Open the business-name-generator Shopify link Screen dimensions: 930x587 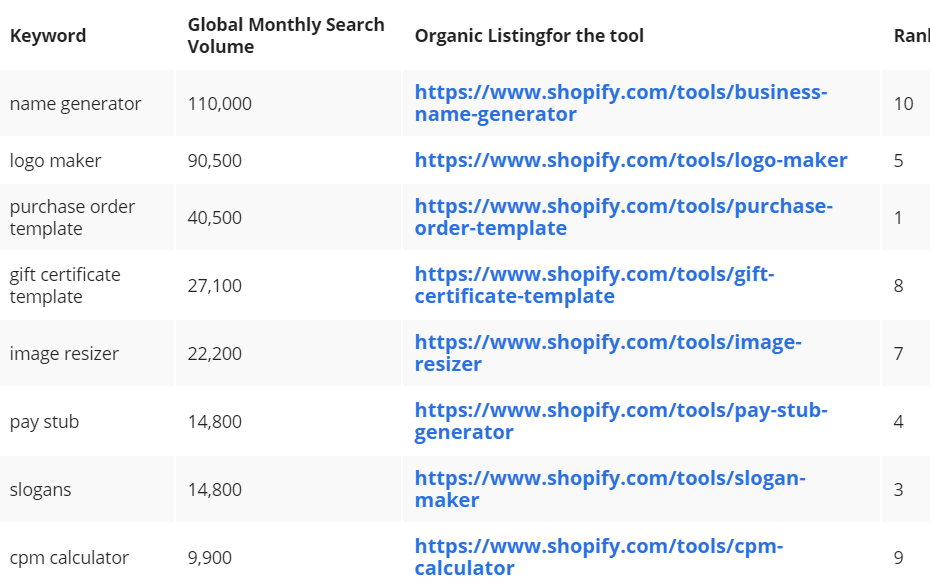[620, 103]
